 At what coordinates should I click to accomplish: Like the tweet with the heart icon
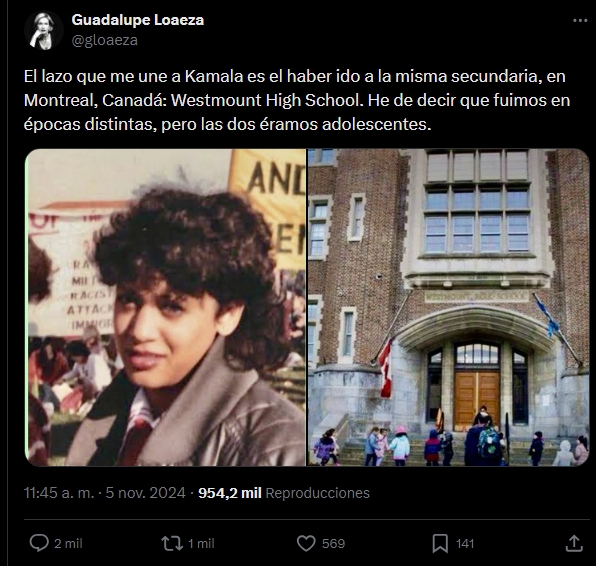tap(306, 543)
